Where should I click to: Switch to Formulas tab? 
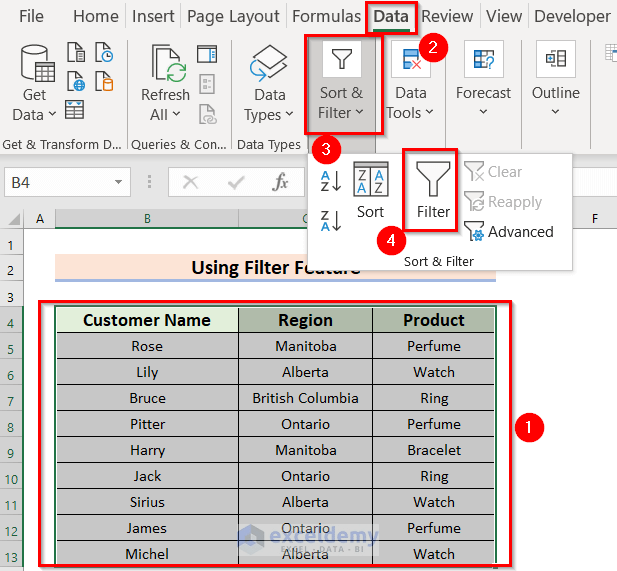tap(326, 17)
